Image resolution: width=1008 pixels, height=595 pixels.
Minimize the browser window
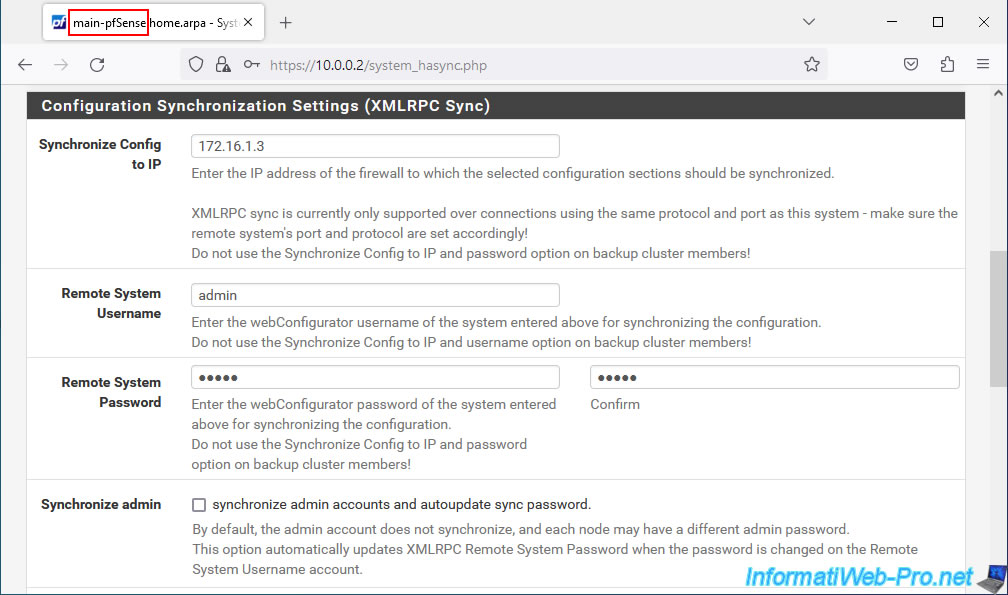click(892, 22)
